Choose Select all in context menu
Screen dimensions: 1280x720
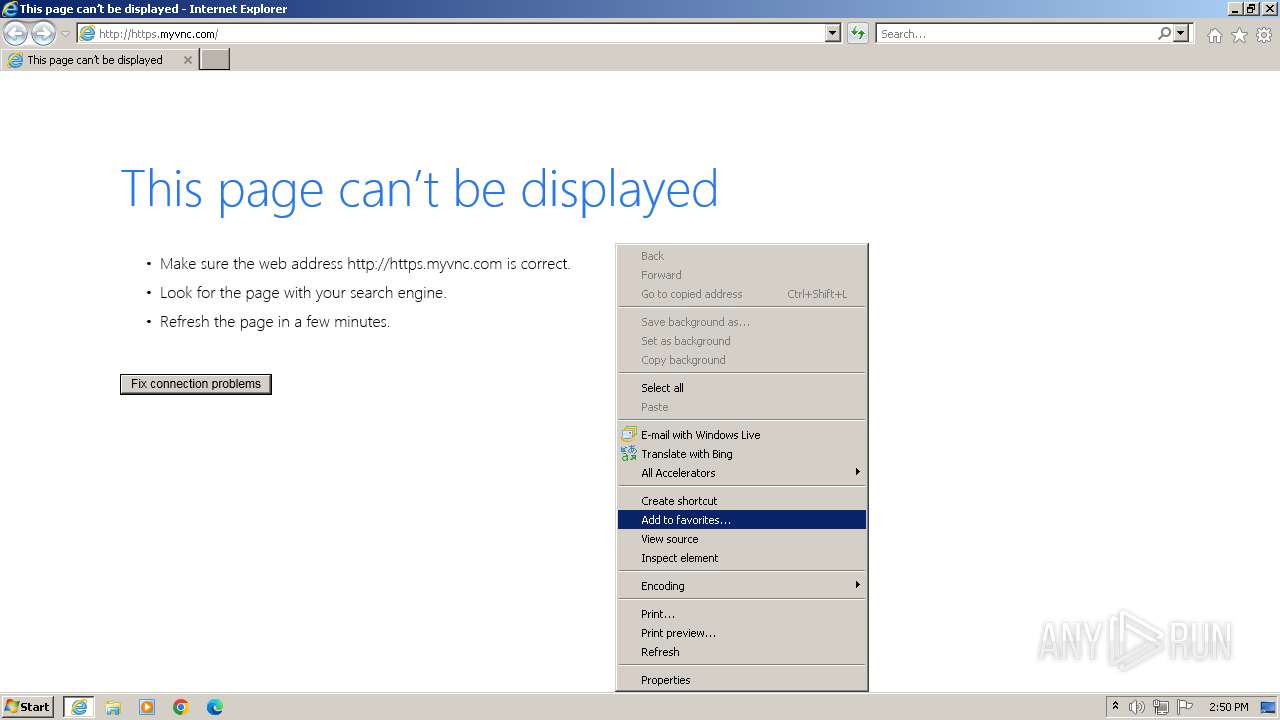[x=742, y=388]
